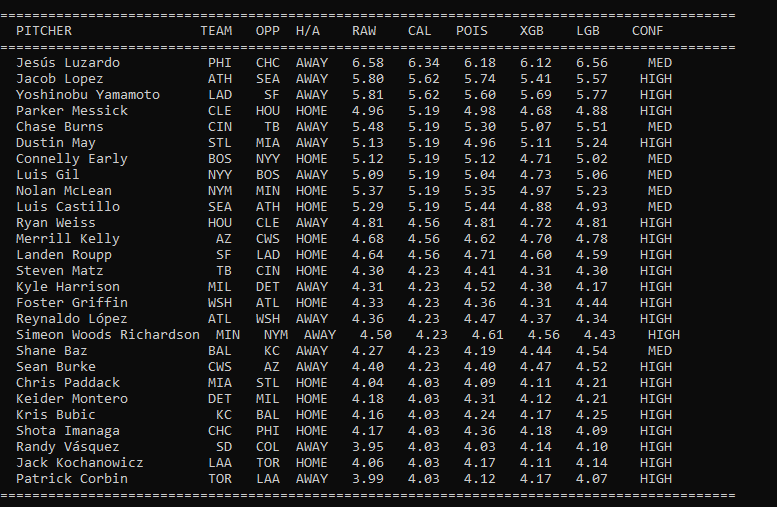Click the PITCHER column header
The height and width of the screenshot is (507, 777).
point(44,31)
